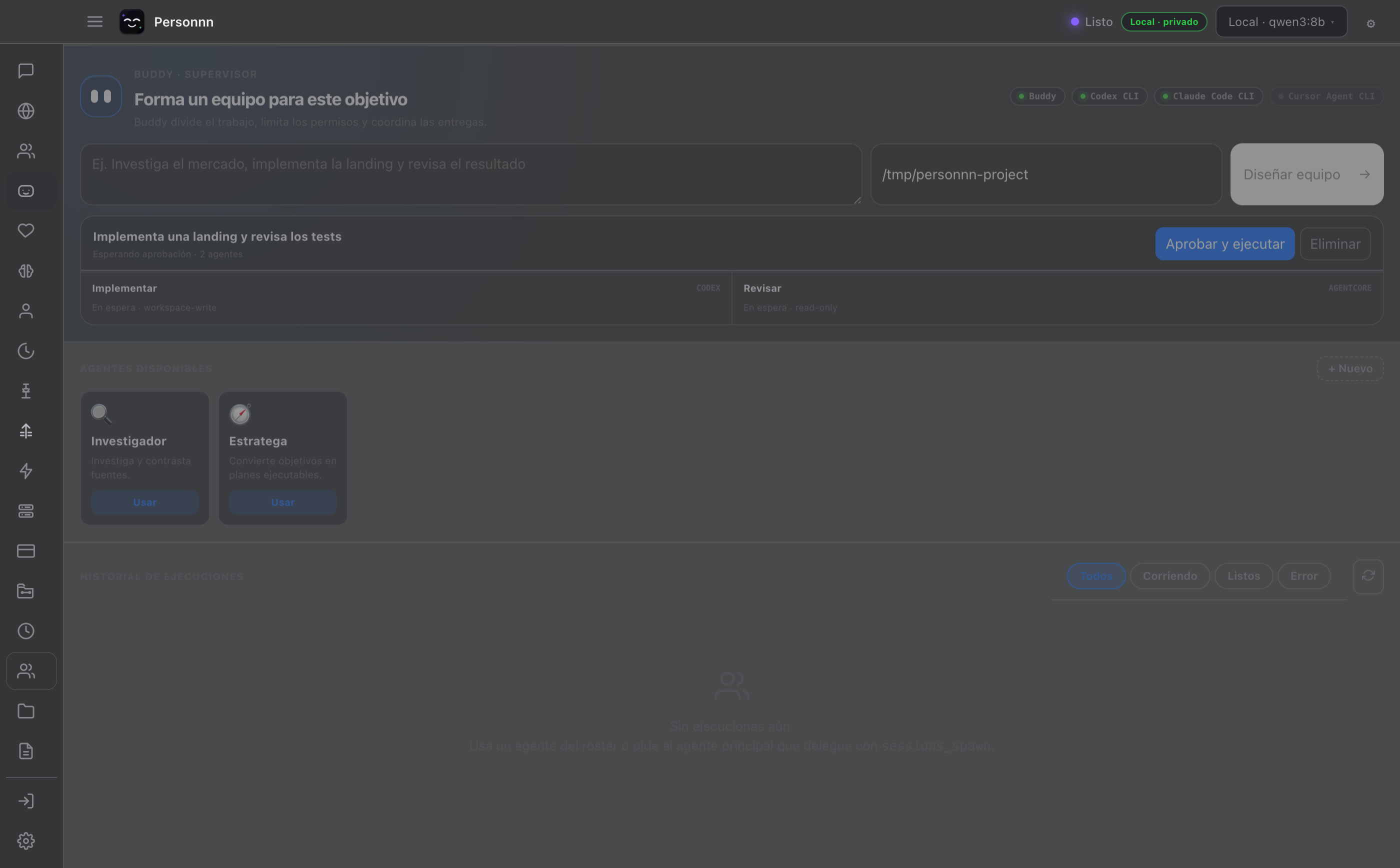Screen dimensions: 1400x868
Task: Click 'Esperando aprobación · 2 agentes' status text
Action: pyautogui.click(x=167, y=253)
